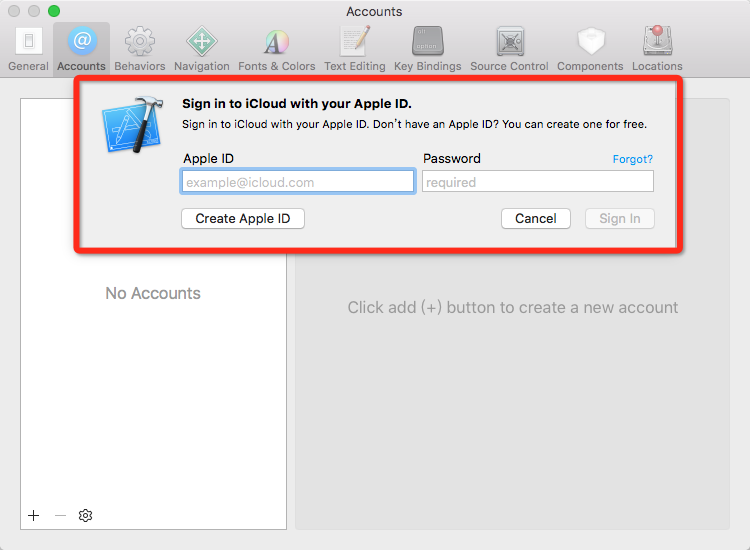Cancel the iCloud sign-in dialog
This screenshot has height=550, width=750.
point(536,219)
